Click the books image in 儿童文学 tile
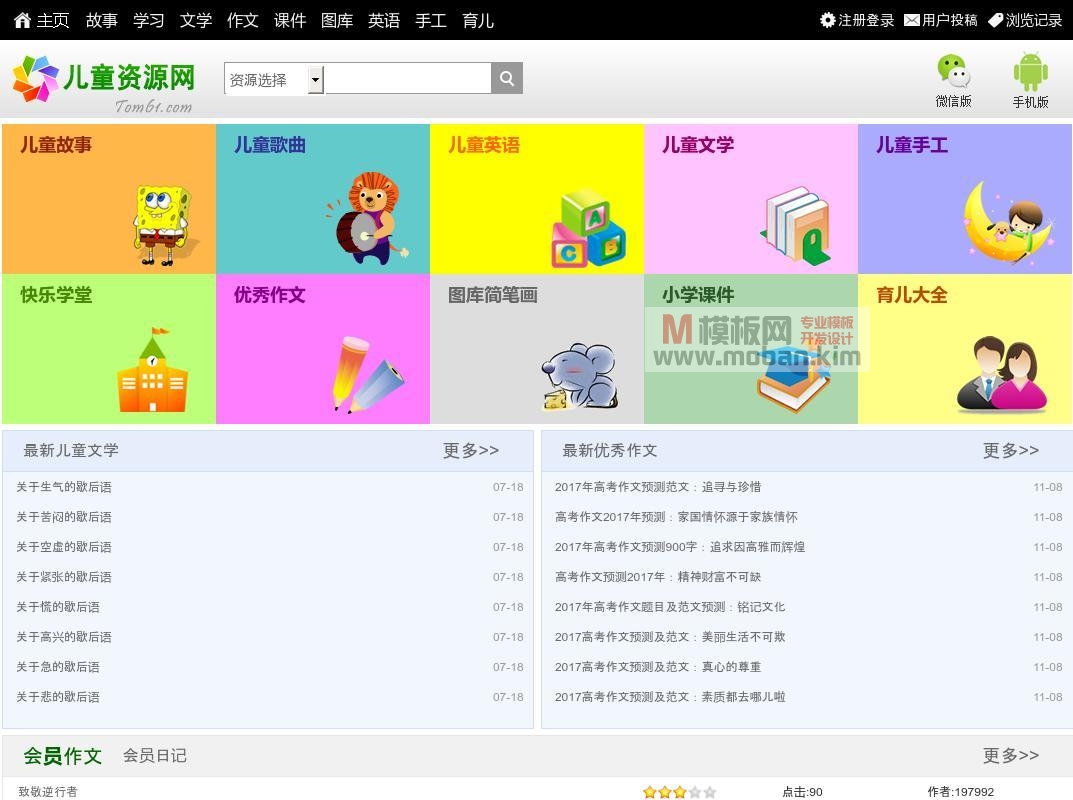Image resolution: width=1073 pixels, height=800 pixels. 797,225
